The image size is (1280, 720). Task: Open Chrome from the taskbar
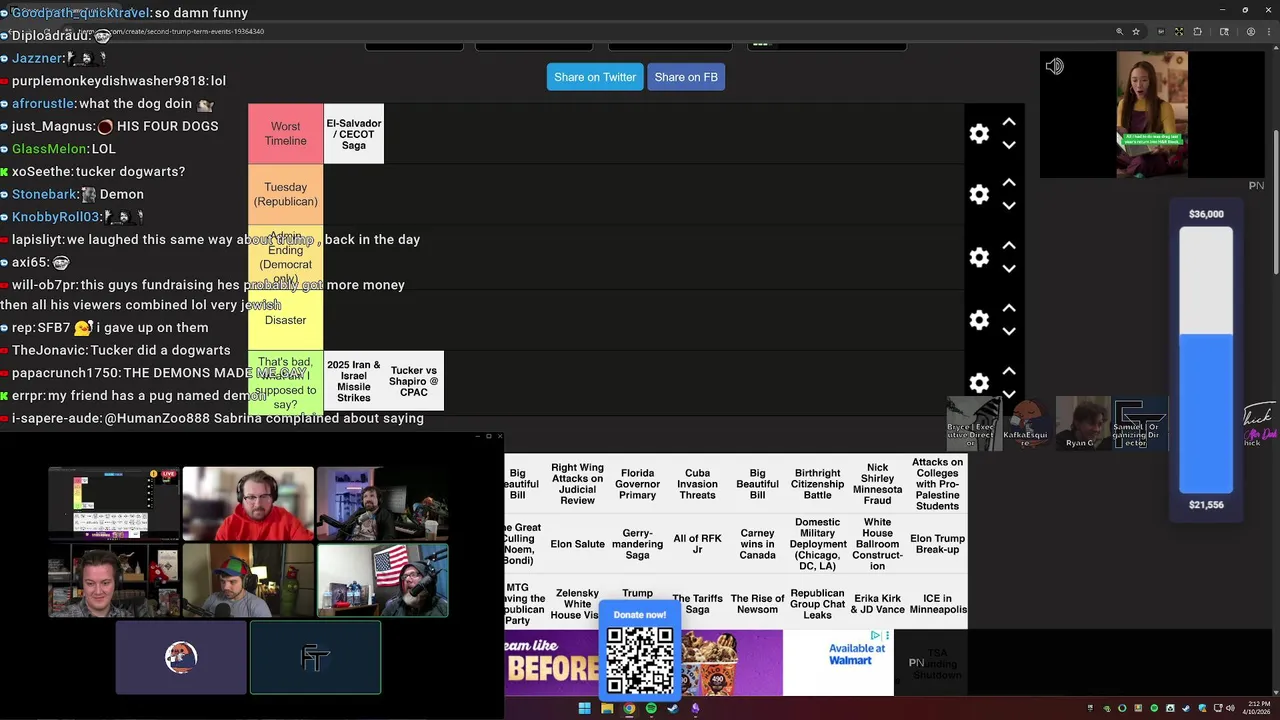[629, 709]
